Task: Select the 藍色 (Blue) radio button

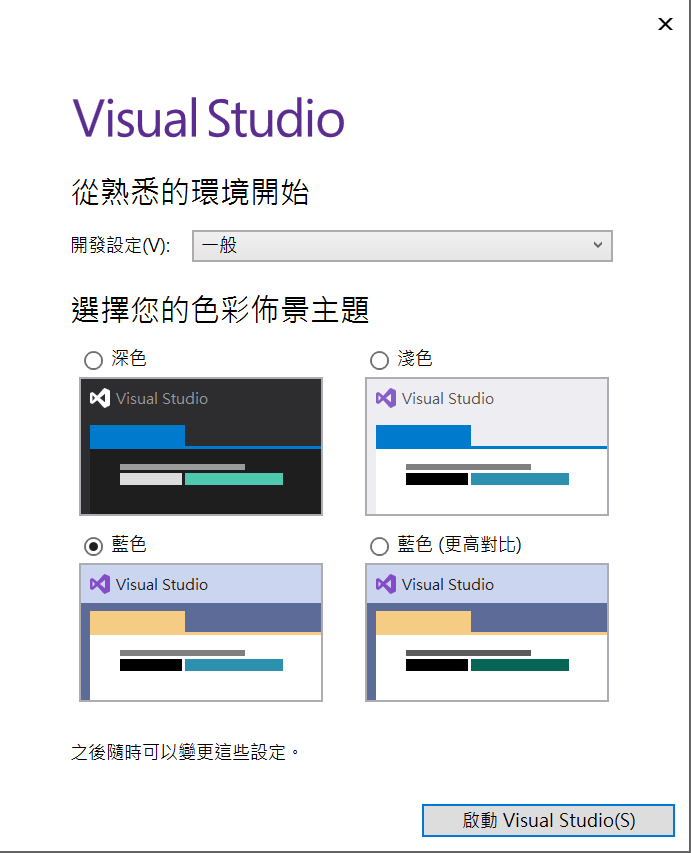Action: point(93,546)
